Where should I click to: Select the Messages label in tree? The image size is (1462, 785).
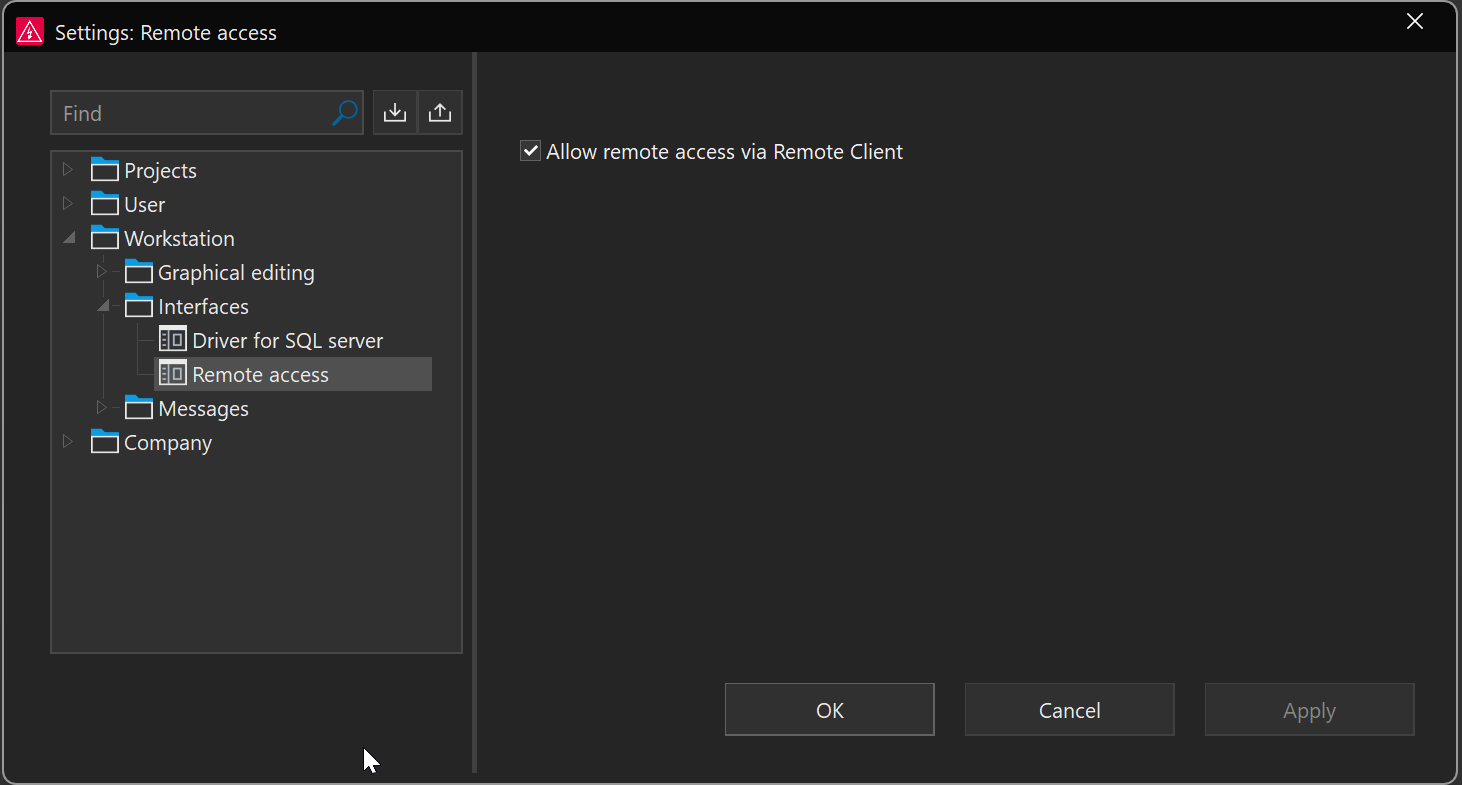point(203,409)
